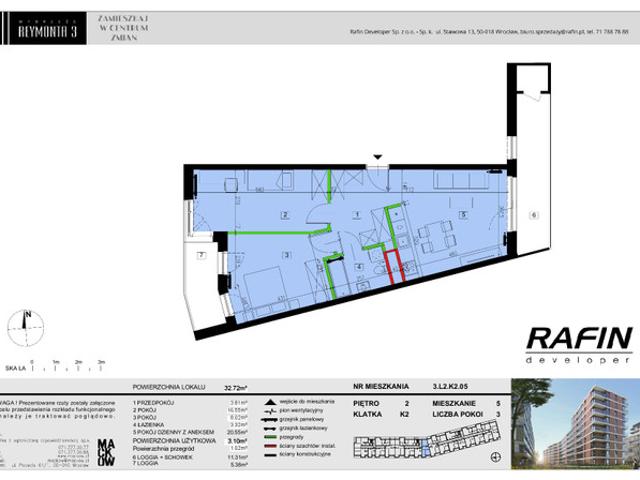Screen dimensions: 640x480
Task: Click the green 'przegrody' legend swatch
Action: 270,437
